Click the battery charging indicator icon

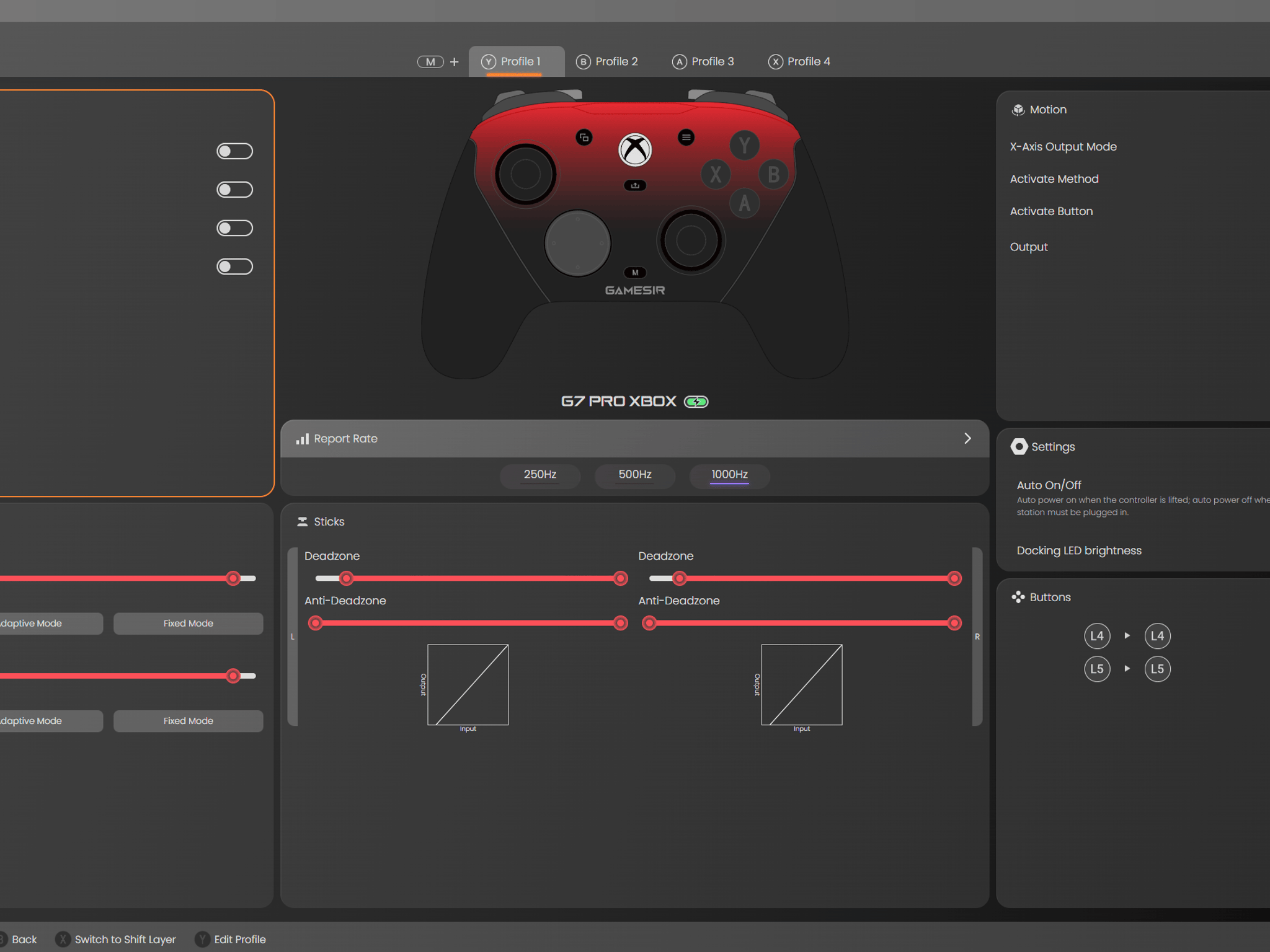pyautogui.click(x=696, y=402)
